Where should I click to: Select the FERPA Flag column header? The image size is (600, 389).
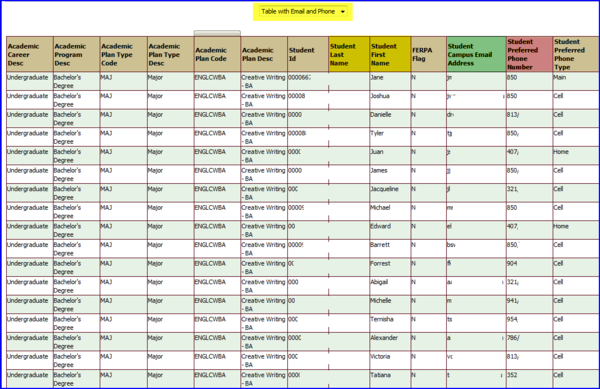429,54
